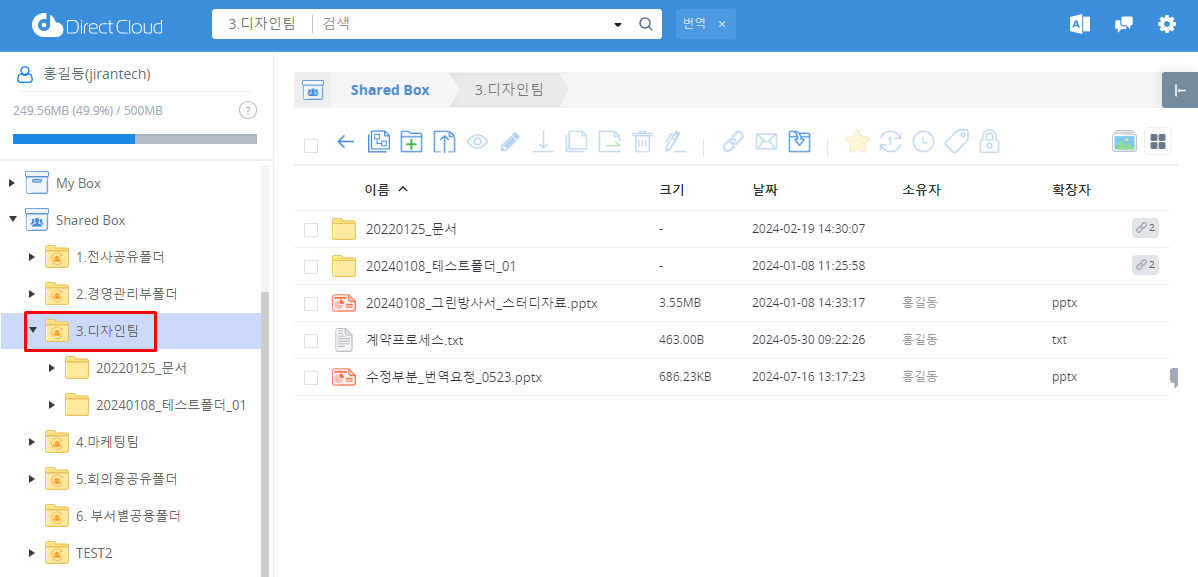Click Shared Box in the breadcrumb

click(x=389, y=90)
